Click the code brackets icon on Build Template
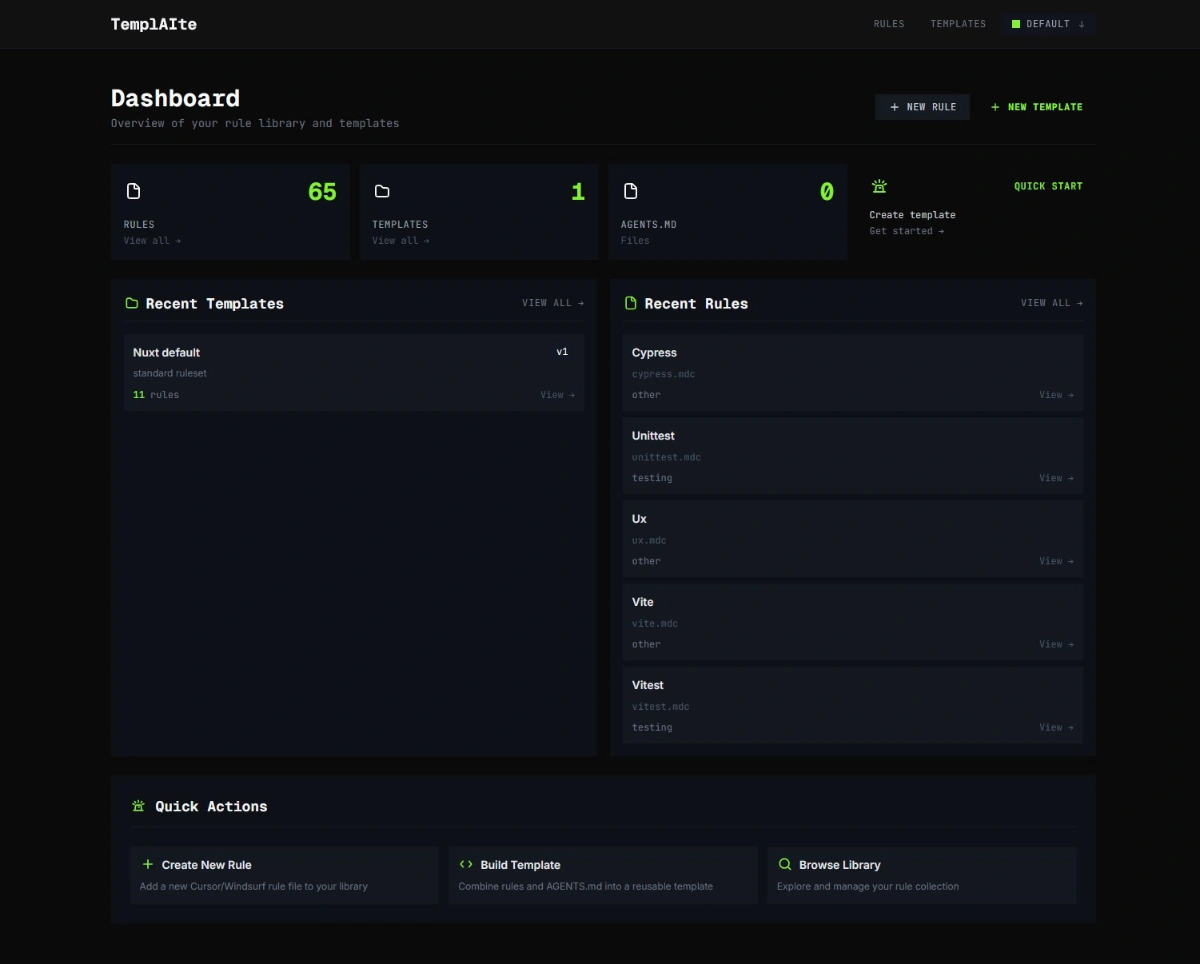The height and width of the screenshot is (964, 1200). [466, 864]
